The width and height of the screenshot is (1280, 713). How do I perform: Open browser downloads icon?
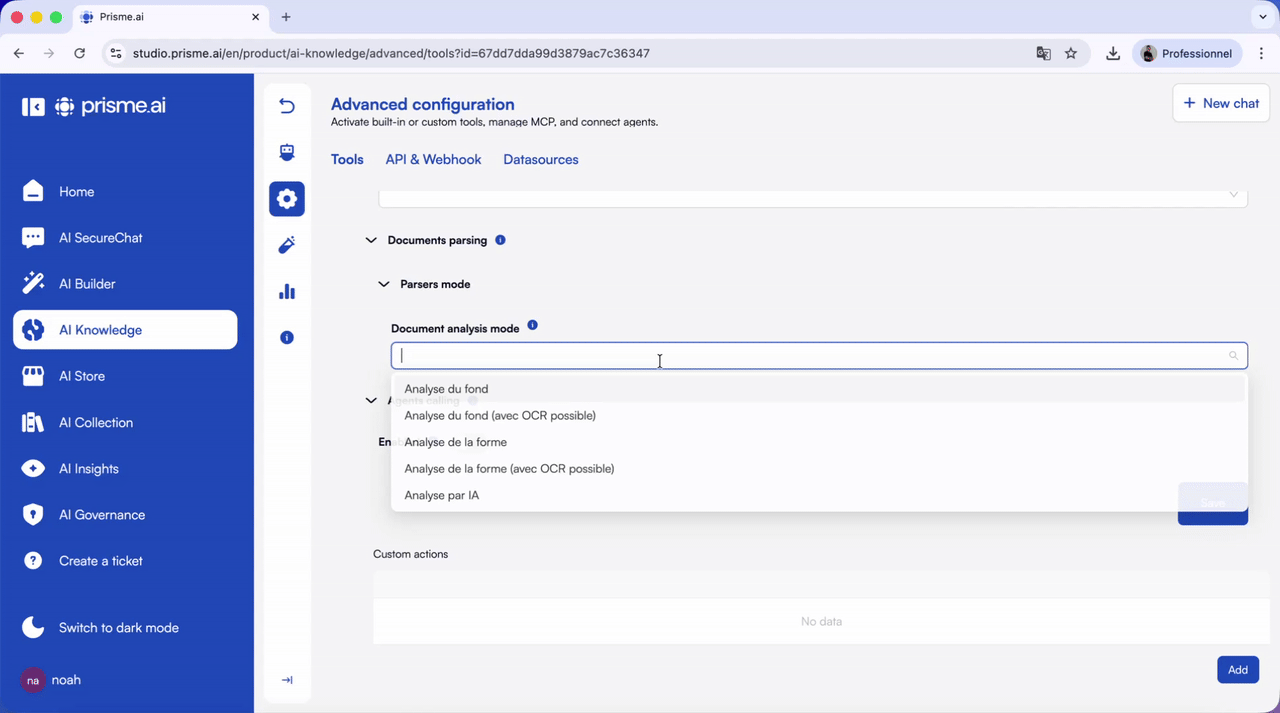[1113, 53]
